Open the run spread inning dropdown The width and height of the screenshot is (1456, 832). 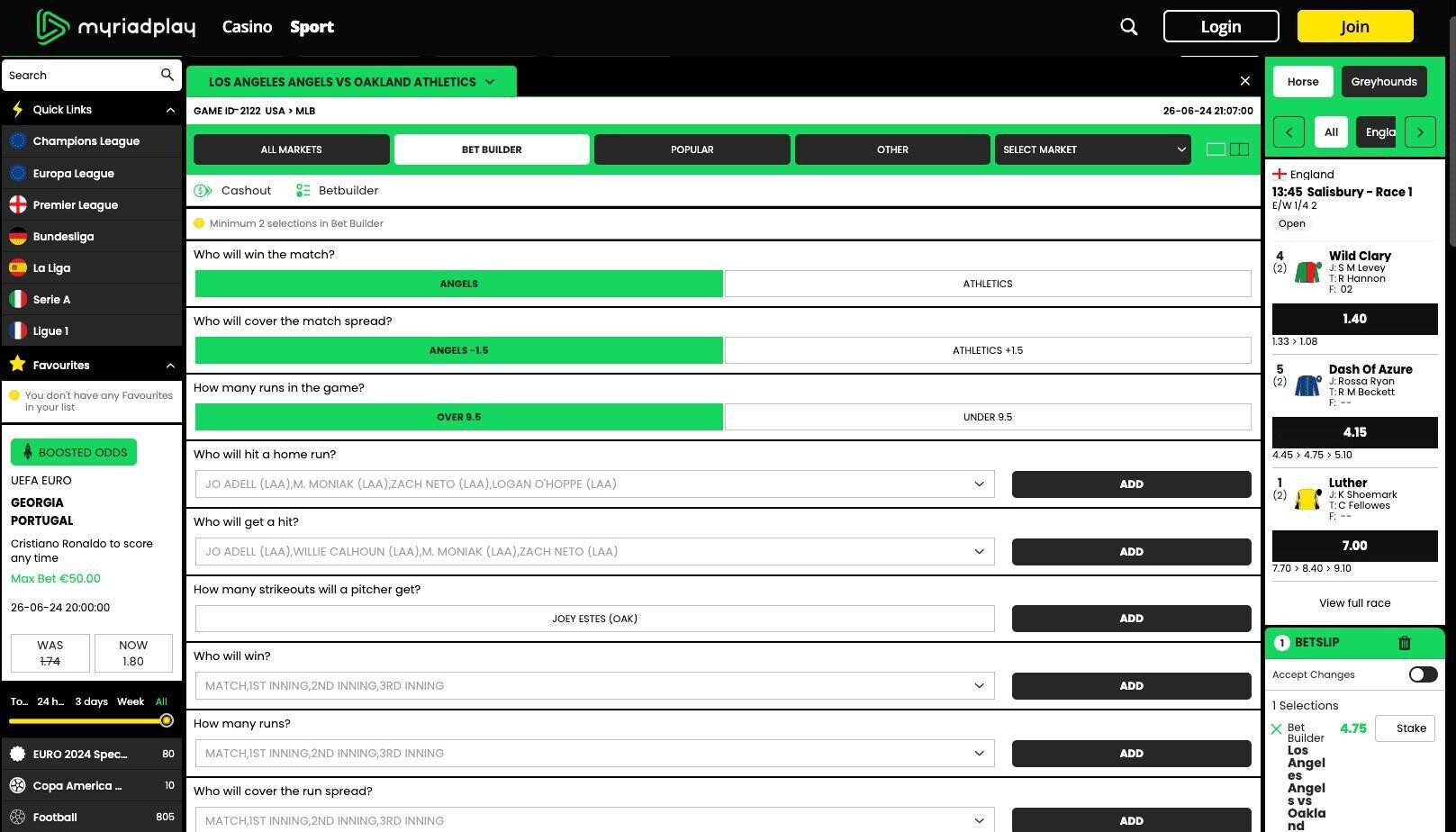[x=594, y=820]
